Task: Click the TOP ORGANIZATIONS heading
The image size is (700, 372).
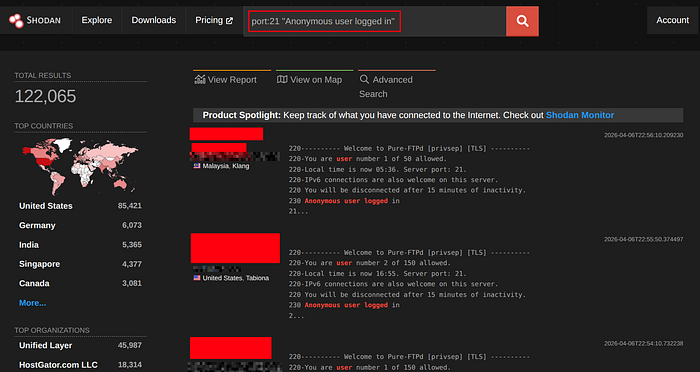Action: point(52,330)
